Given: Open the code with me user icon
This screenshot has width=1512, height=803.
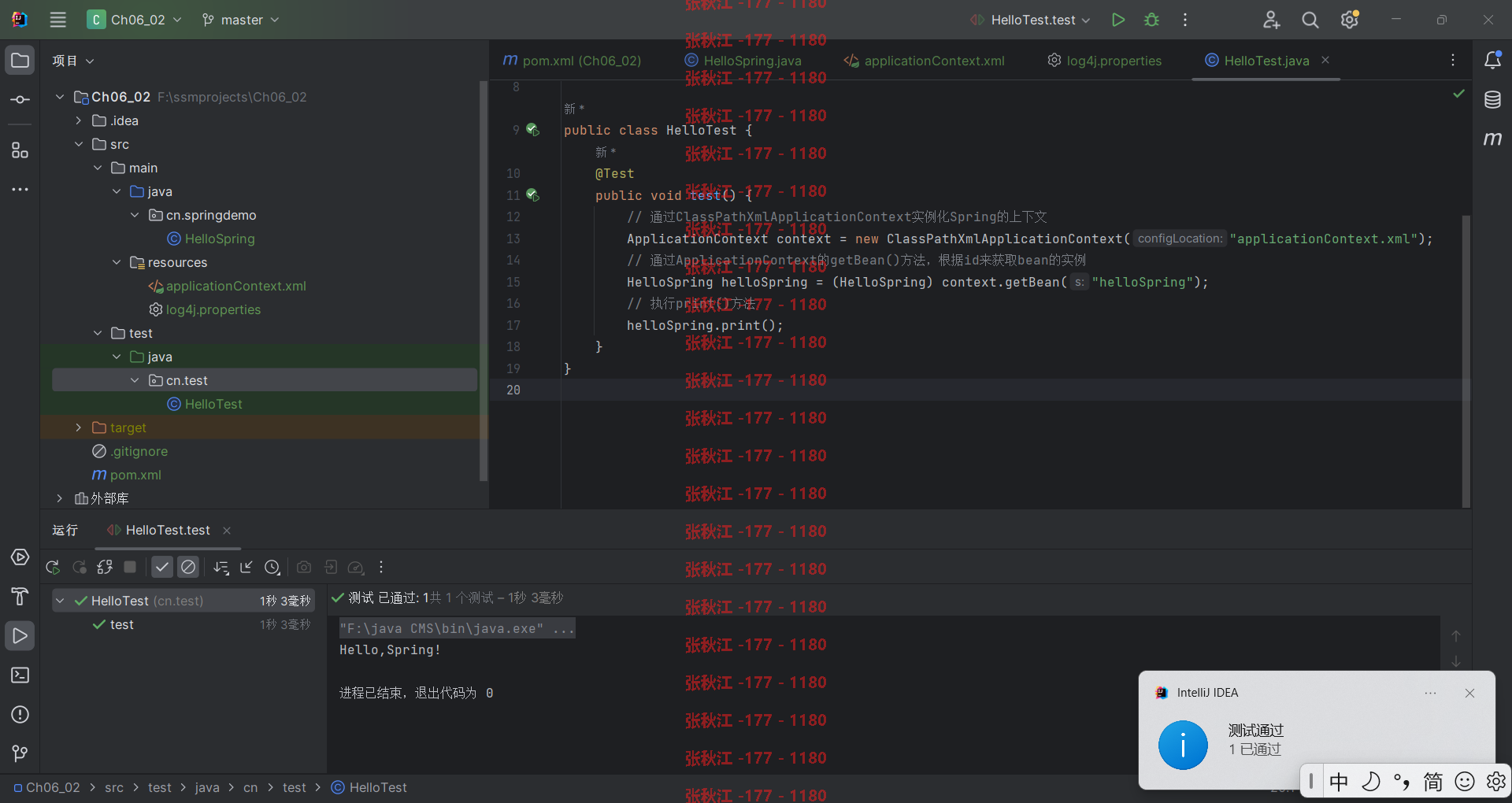Looking at the screenshot, I should [1271, 20].
